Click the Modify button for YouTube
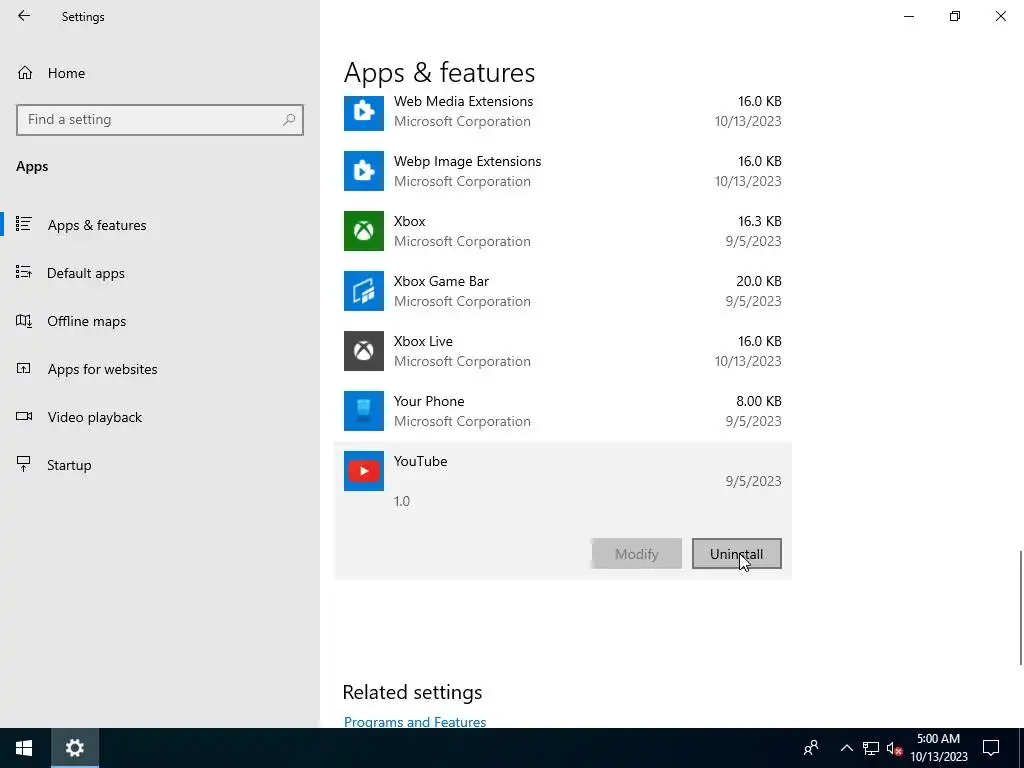 (x=637, y=554)
